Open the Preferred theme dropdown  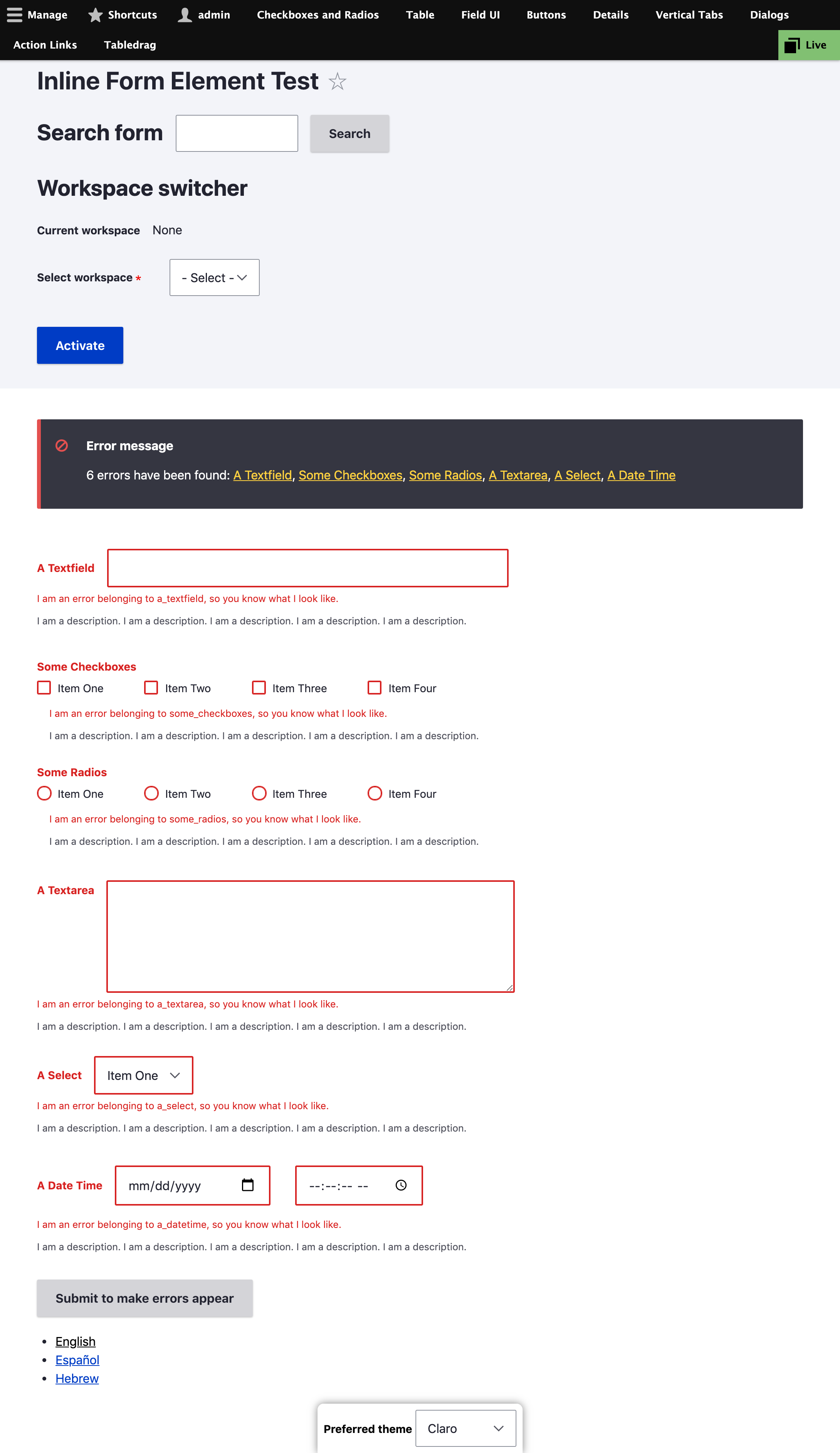tap(465, 1428)
